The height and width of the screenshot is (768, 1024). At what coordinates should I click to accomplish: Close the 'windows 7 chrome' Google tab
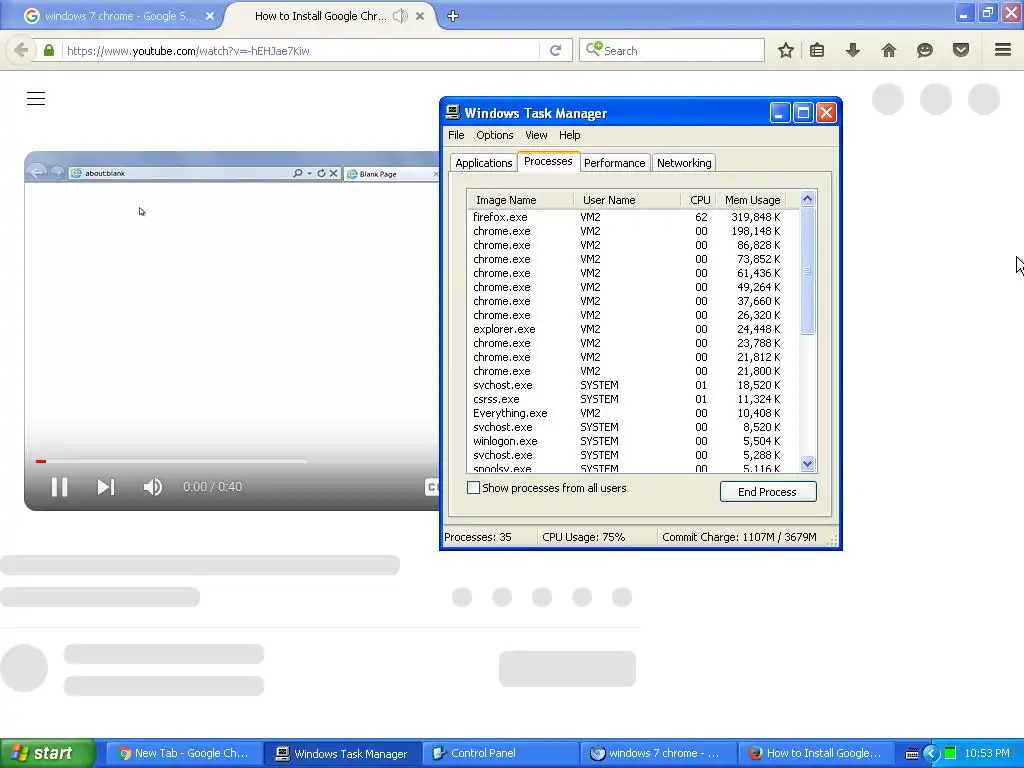(210, 16)
